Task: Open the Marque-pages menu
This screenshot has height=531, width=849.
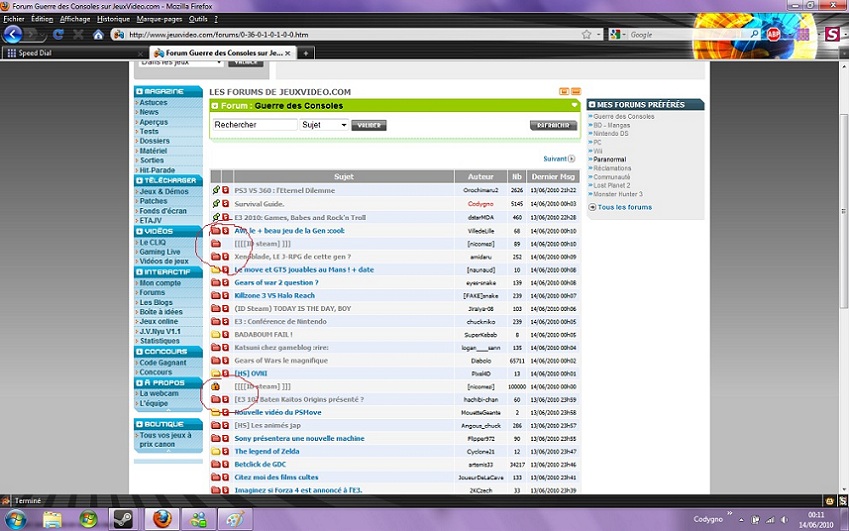Action: 159,19
